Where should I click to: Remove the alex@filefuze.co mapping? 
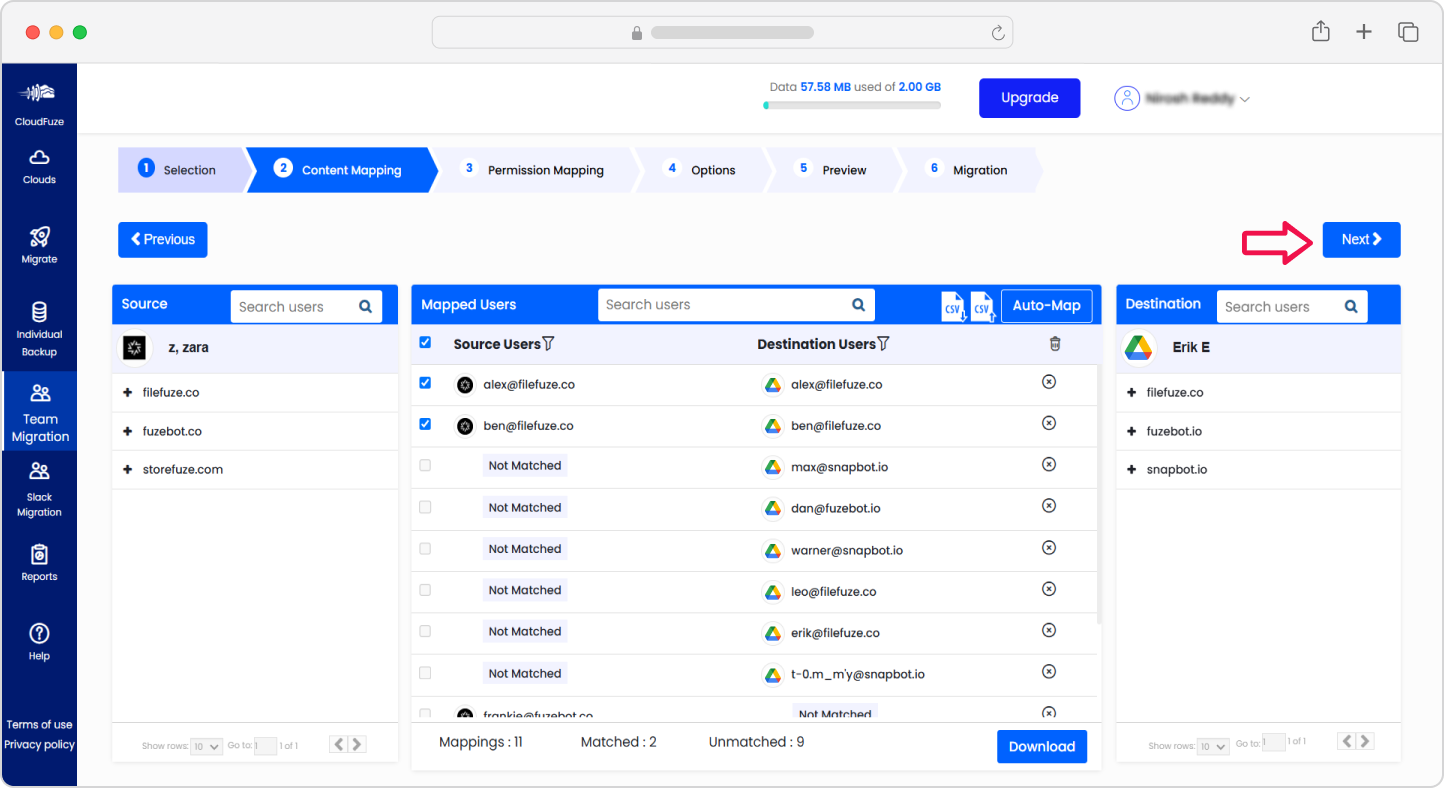tap(1049, 382)
